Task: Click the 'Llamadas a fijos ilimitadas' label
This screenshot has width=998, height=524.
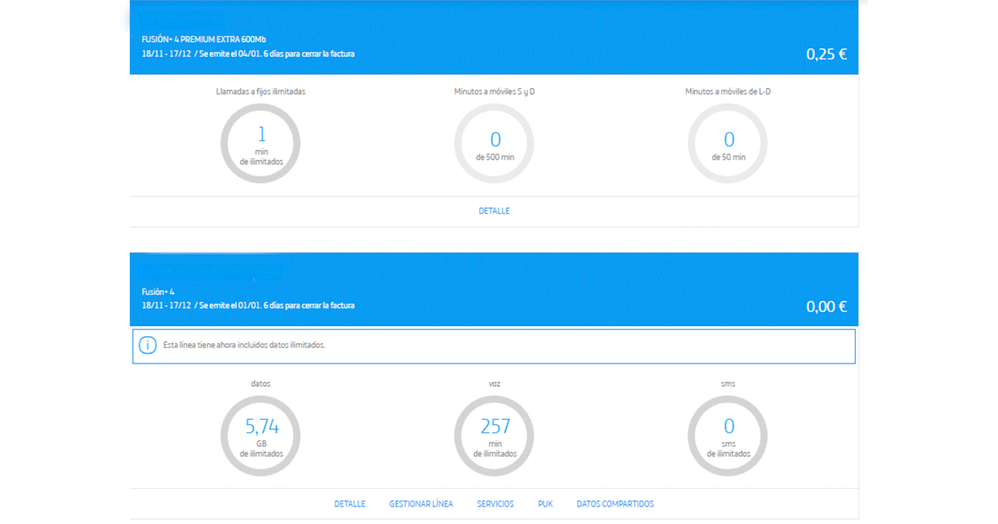Action: pyautogui.click(x=260, y=92)
